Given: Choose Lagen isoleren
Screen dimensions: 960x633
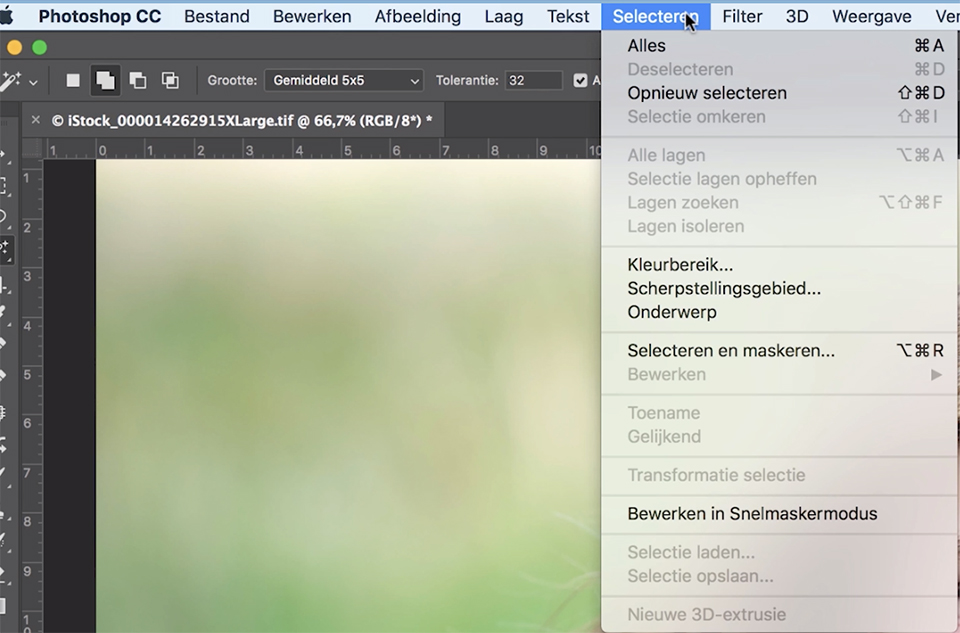Looking at the screenshot, I should pyautogui.click(x=779, y=226).
